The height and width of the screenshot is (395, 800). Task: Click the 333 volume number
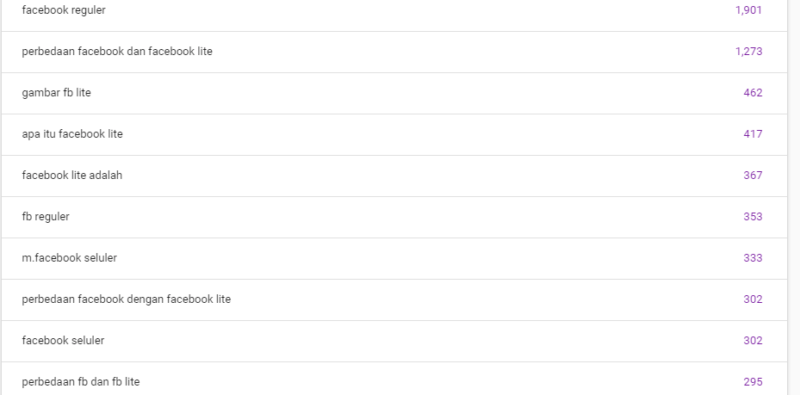(753, 258)
